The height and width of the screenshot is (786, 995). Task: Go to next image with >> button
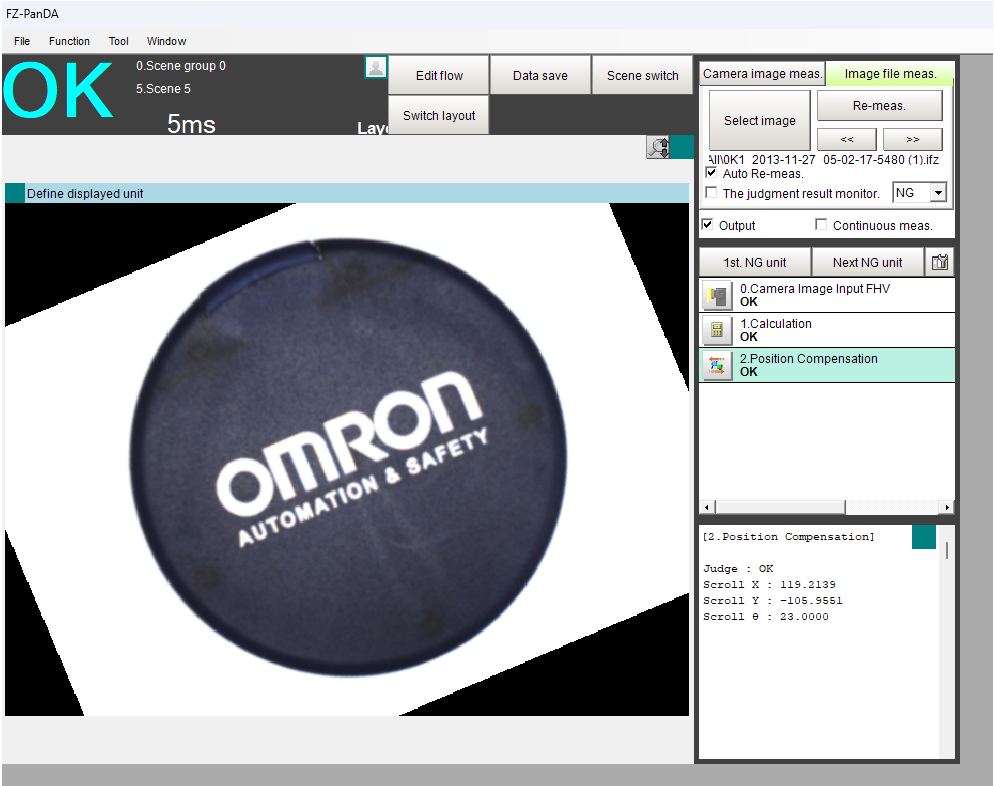(913, 139)
